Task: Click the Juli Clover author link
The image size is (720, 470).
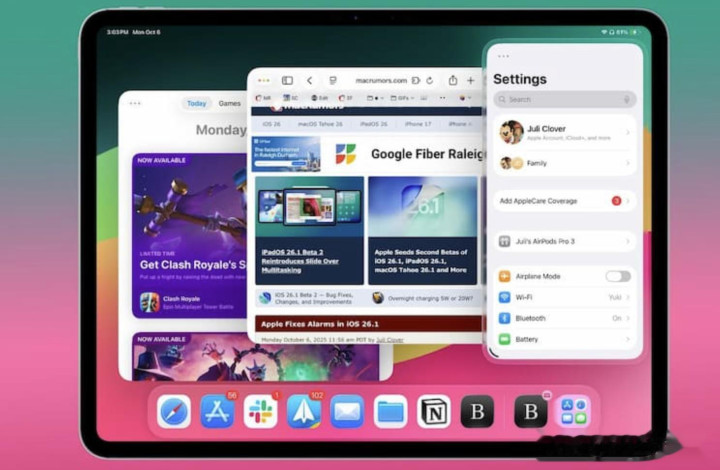Action: click(x=390, y=340)
